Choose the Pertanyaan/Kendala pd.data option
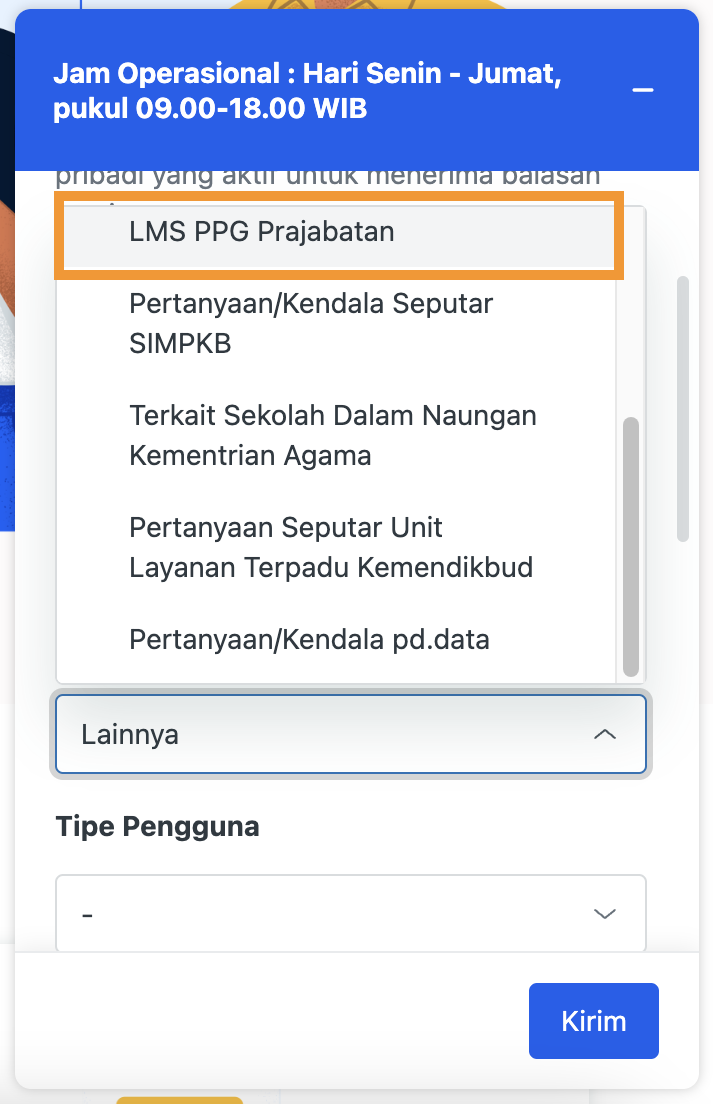Screen dimensions: 713x1104 tap(309, 639)
